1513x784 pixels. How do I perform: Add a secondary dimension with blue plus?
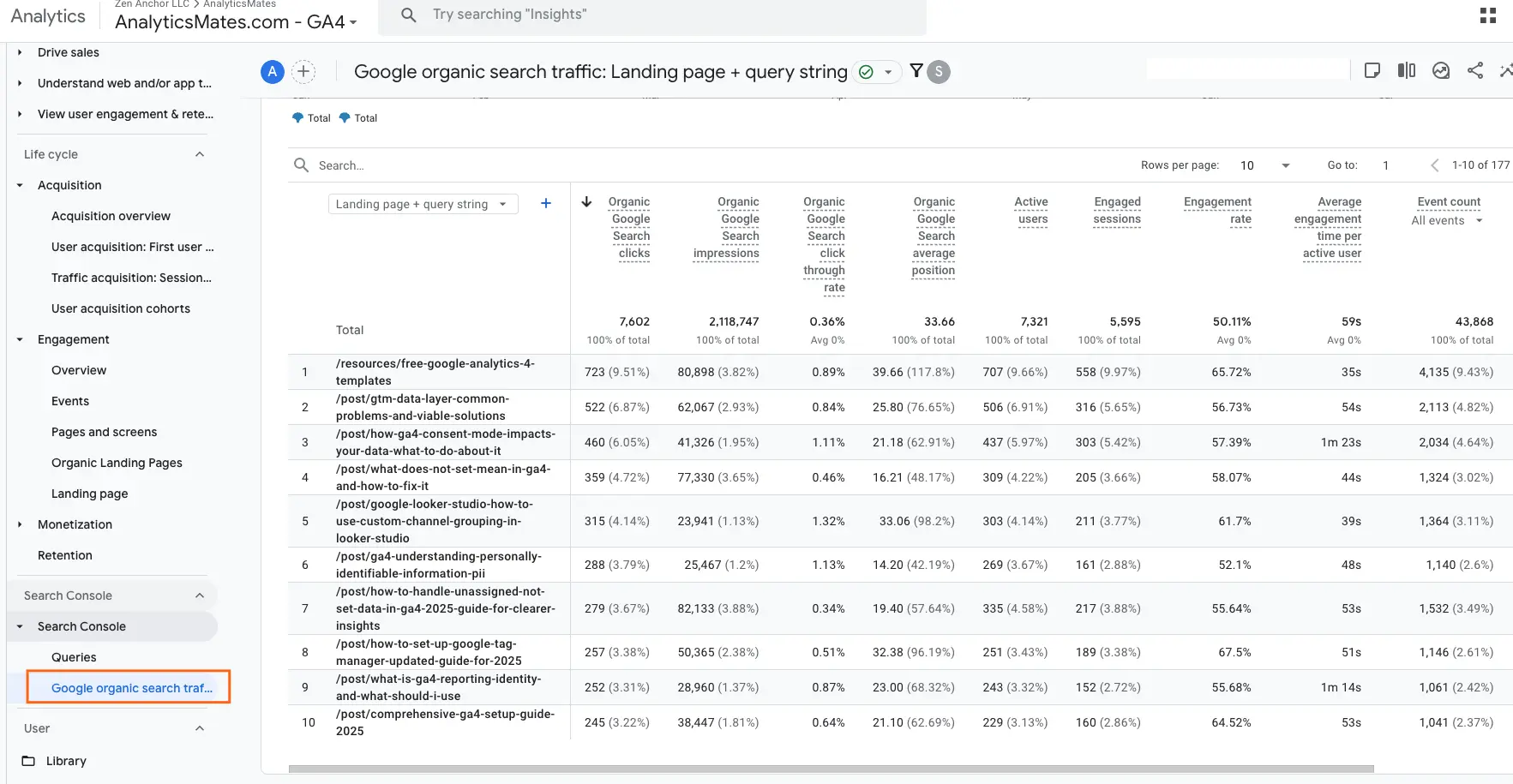click(x=545, y=203)
